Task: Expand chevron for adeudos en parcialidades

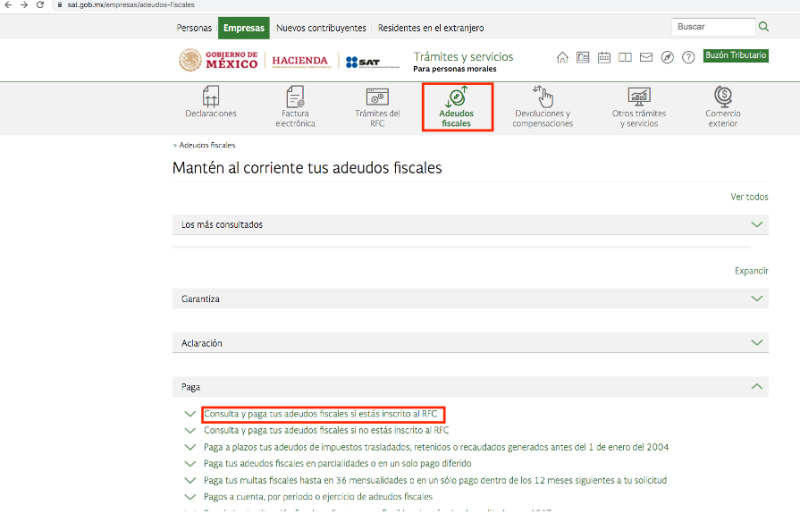Action: click(x=190, y=464)
